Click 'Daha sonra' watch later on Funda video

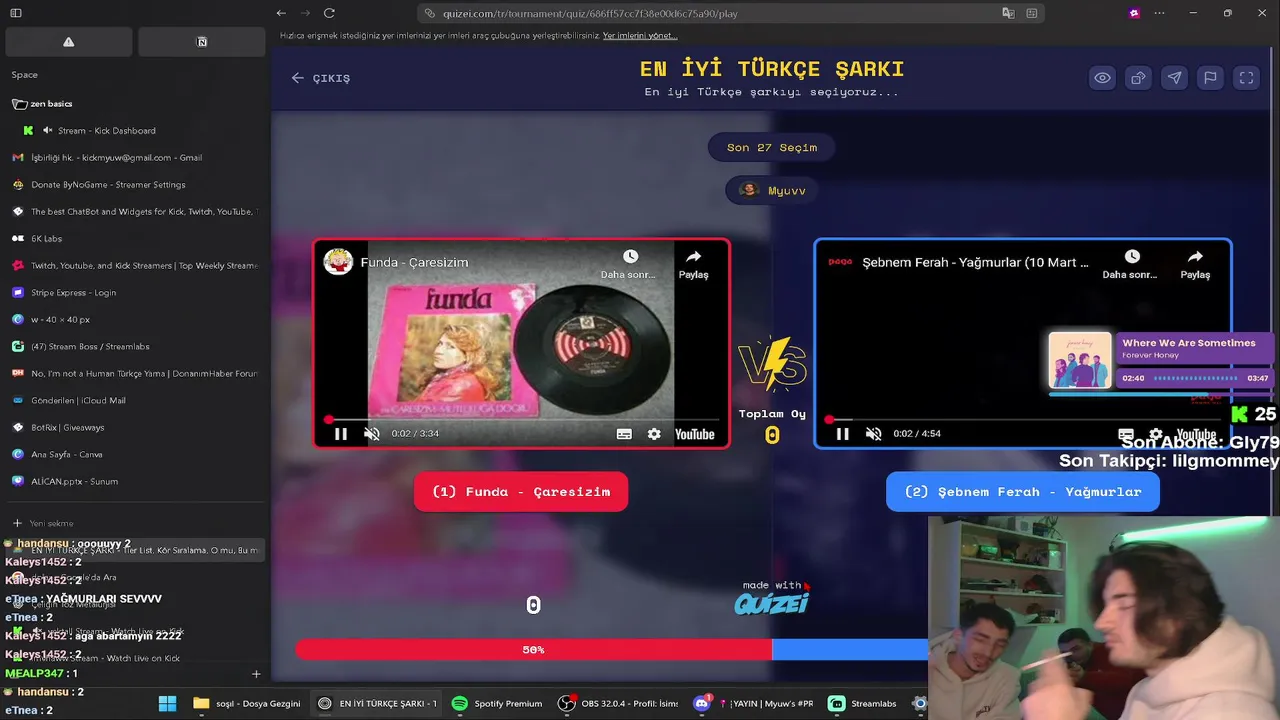click(x=629, y=265)
